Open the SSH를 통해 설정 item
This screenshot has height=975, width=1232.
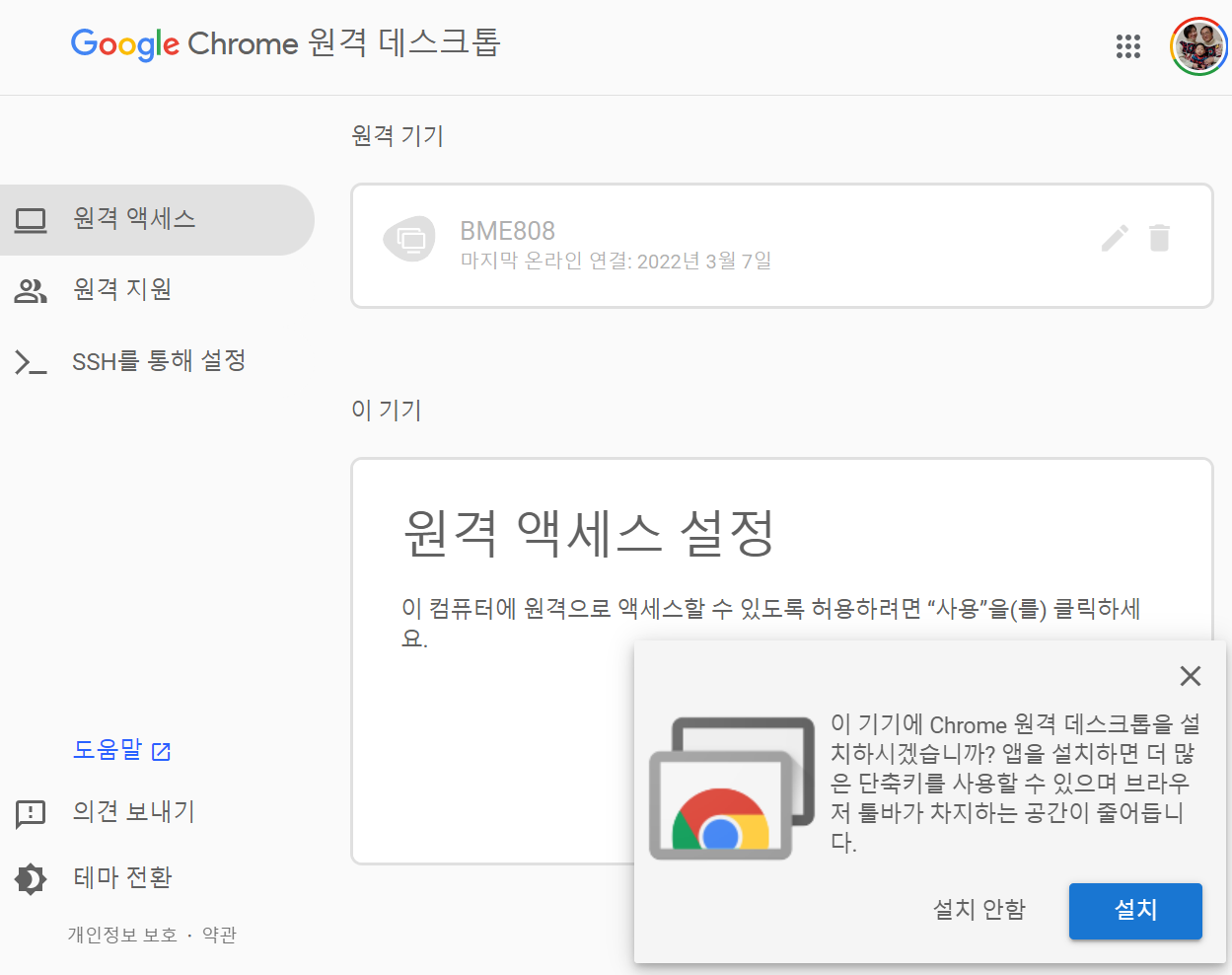[157, 361]
